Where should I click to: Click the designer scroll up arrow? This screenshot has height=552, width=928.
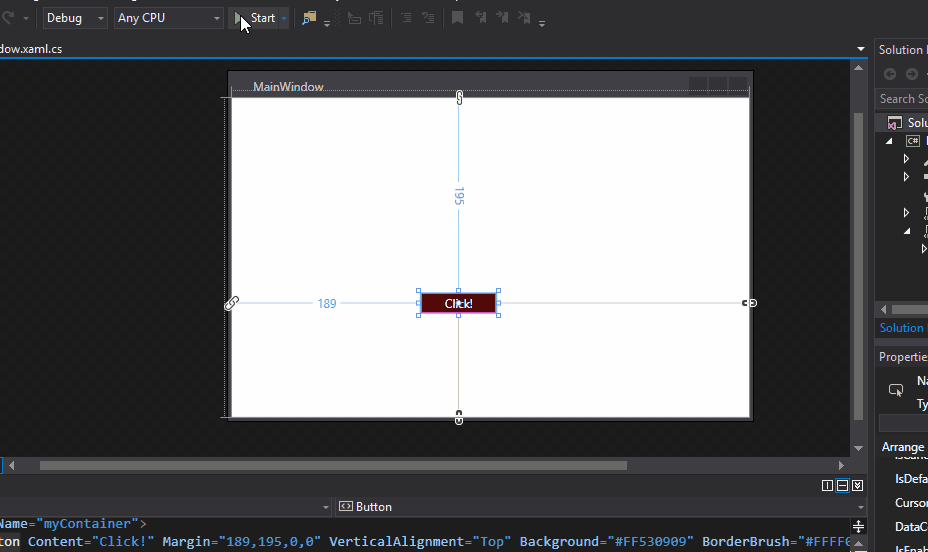tap(858, 68)
